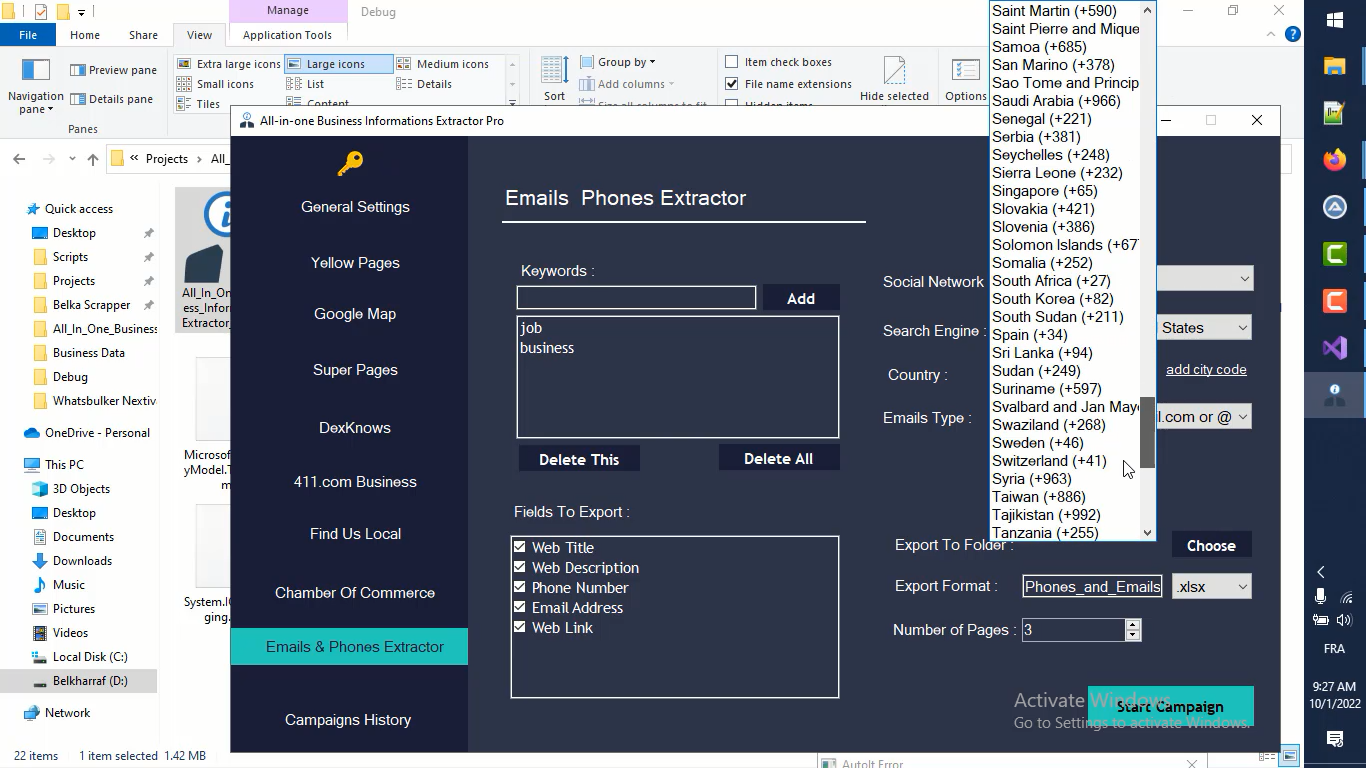Image resolution: width=1366 pixels, height=768 pixels.
Task: Show hidden system tray icons
Action: [1320, 572]
